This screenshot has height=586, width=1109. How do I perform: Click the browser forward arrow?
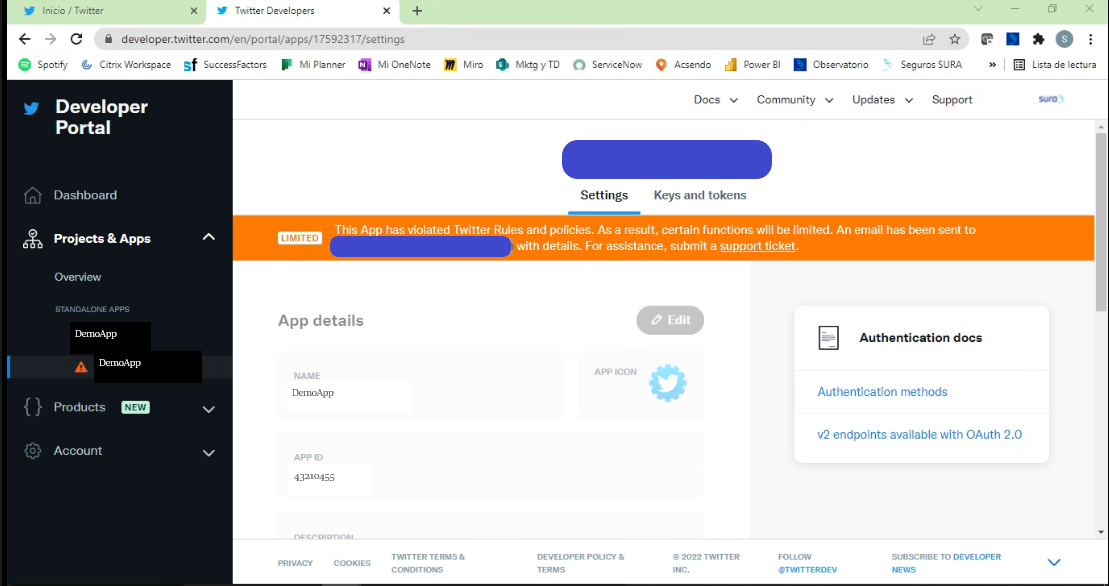pyautogui.click(x=50, y=40)
